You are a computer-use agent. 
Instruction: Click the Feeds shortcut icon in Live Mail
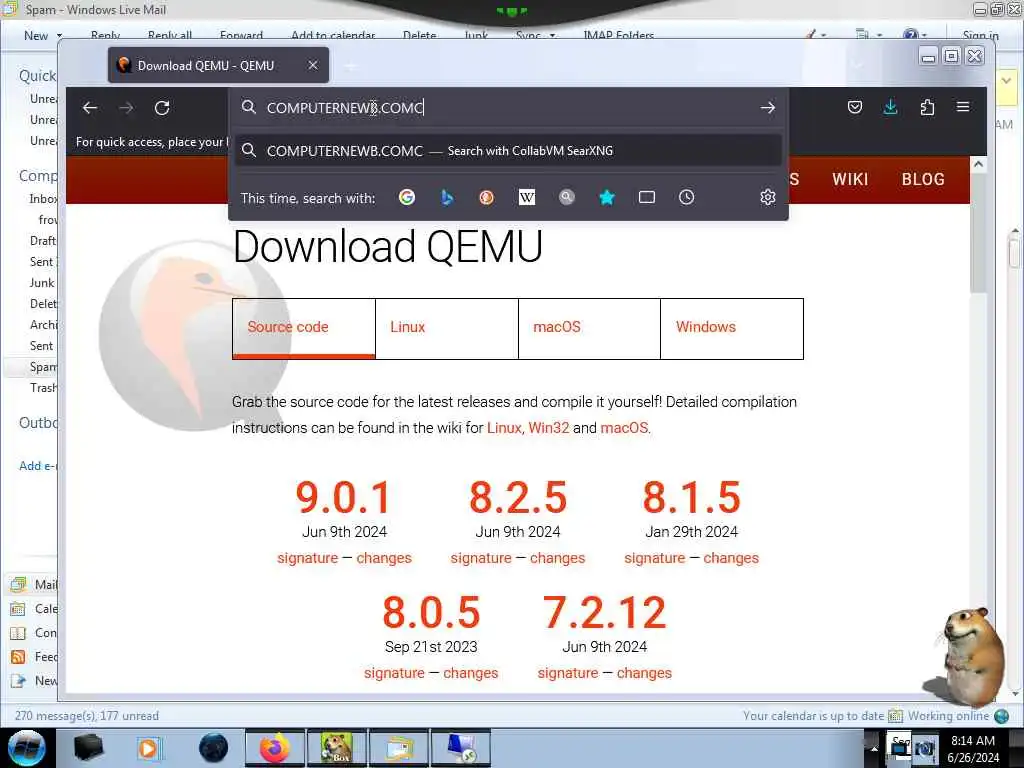18,657
